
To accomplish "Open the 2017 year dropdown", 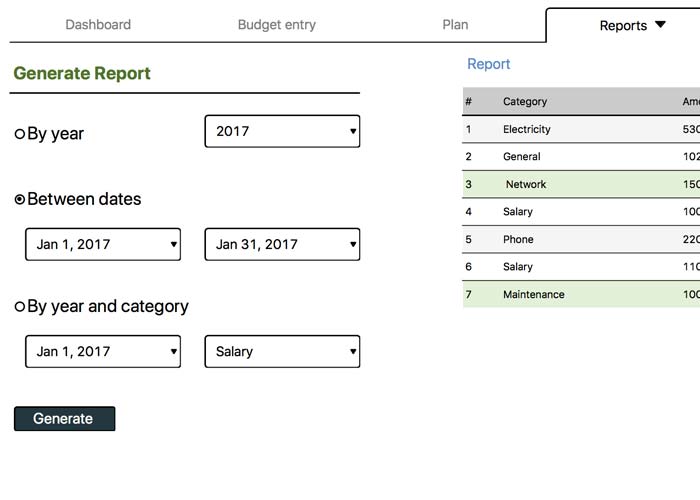I will (282, 131).
